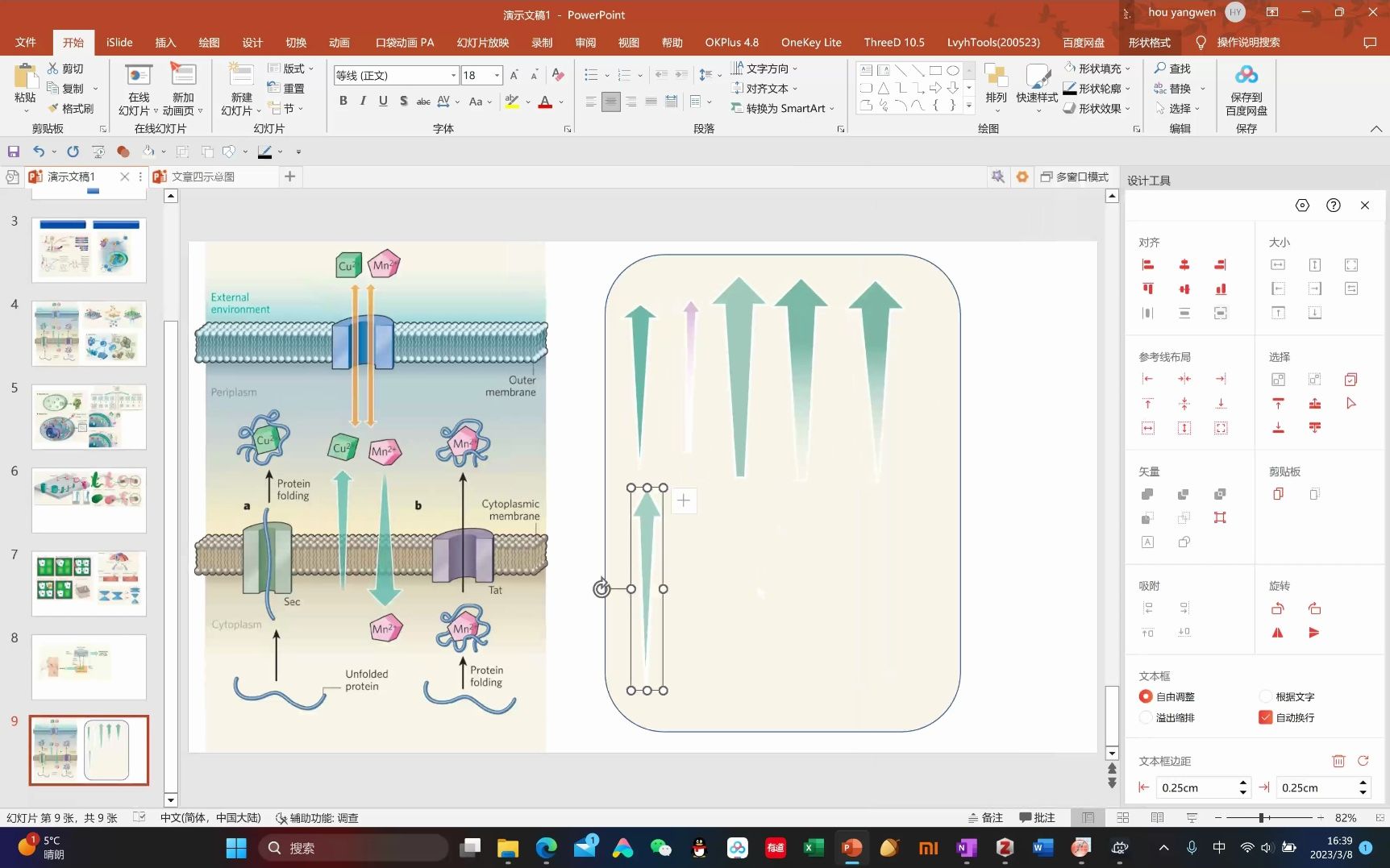Select the 溢出缩排 radio option
This screenshot has width=1390, height=868.
[x=1146, y=717]
